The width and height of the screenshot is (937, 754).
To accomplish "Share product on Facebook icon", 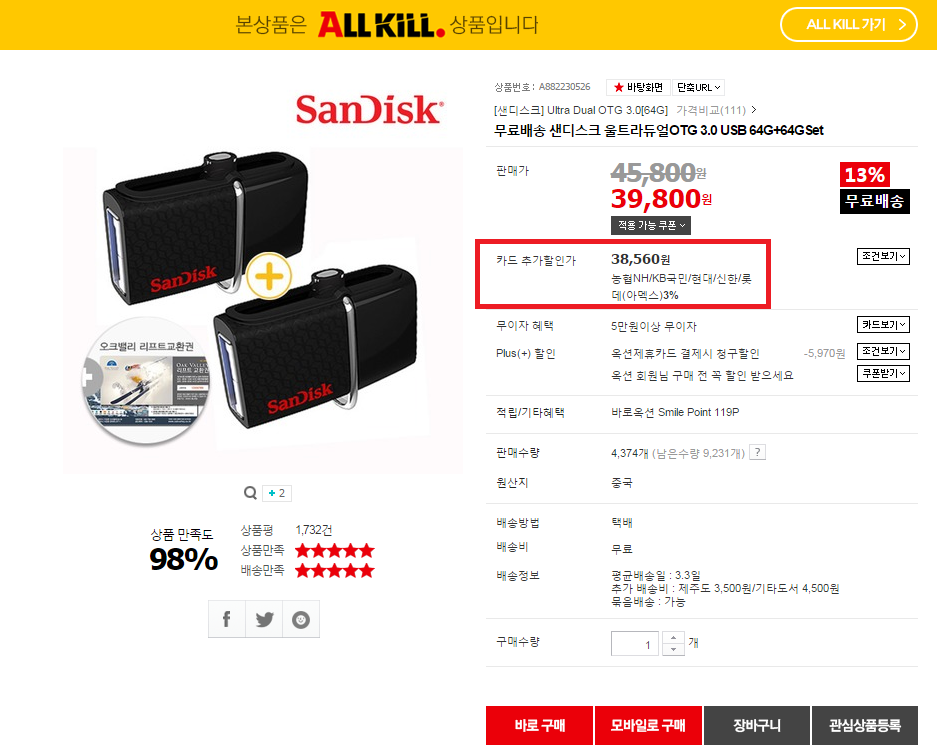I will (226, 620).
